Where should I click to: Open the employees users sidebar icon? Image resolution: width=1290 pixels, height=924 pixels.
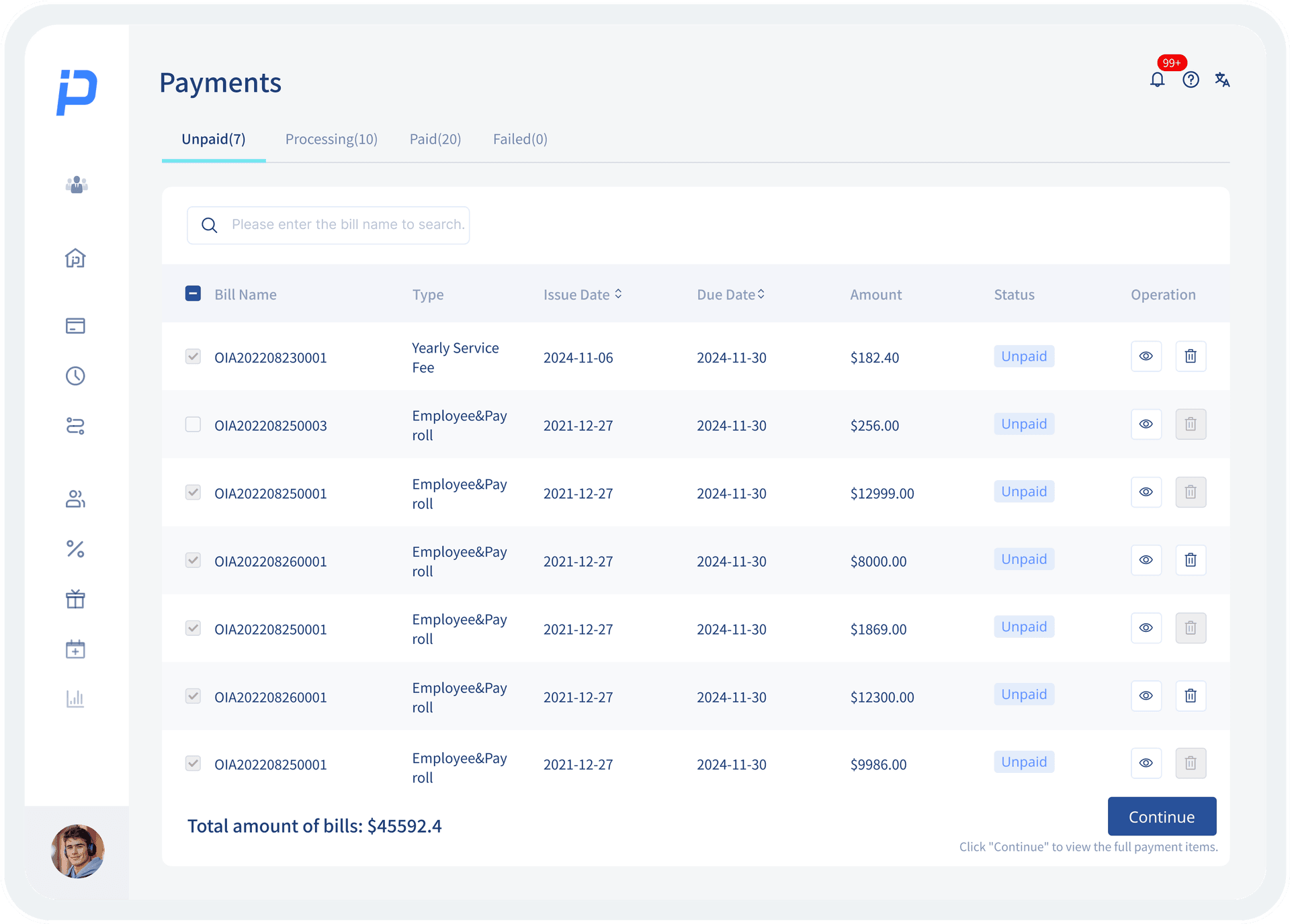click(75, 498)
